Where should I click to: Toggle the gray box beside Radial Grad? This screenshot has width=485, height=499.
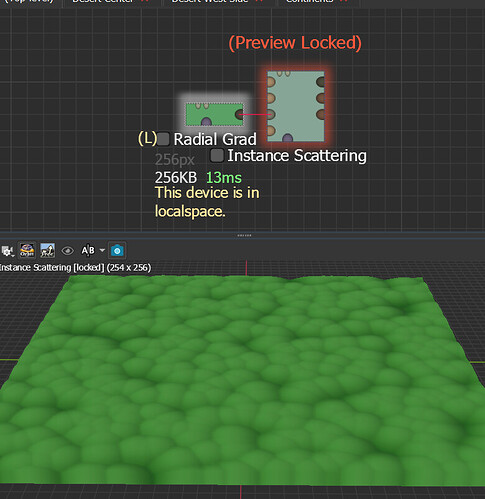[163, 139]
